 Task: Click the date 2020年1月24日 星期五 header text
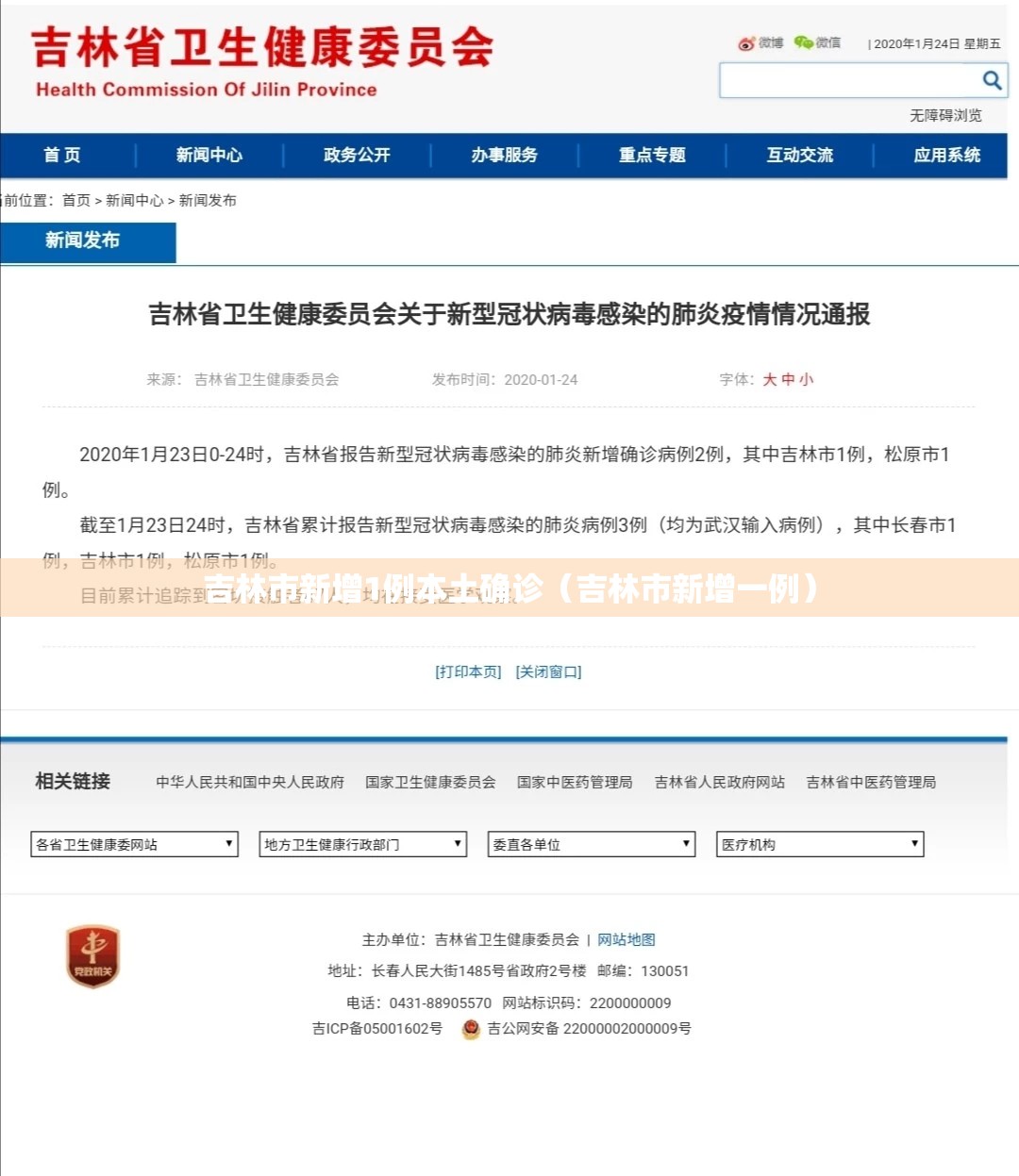(937, 43)
